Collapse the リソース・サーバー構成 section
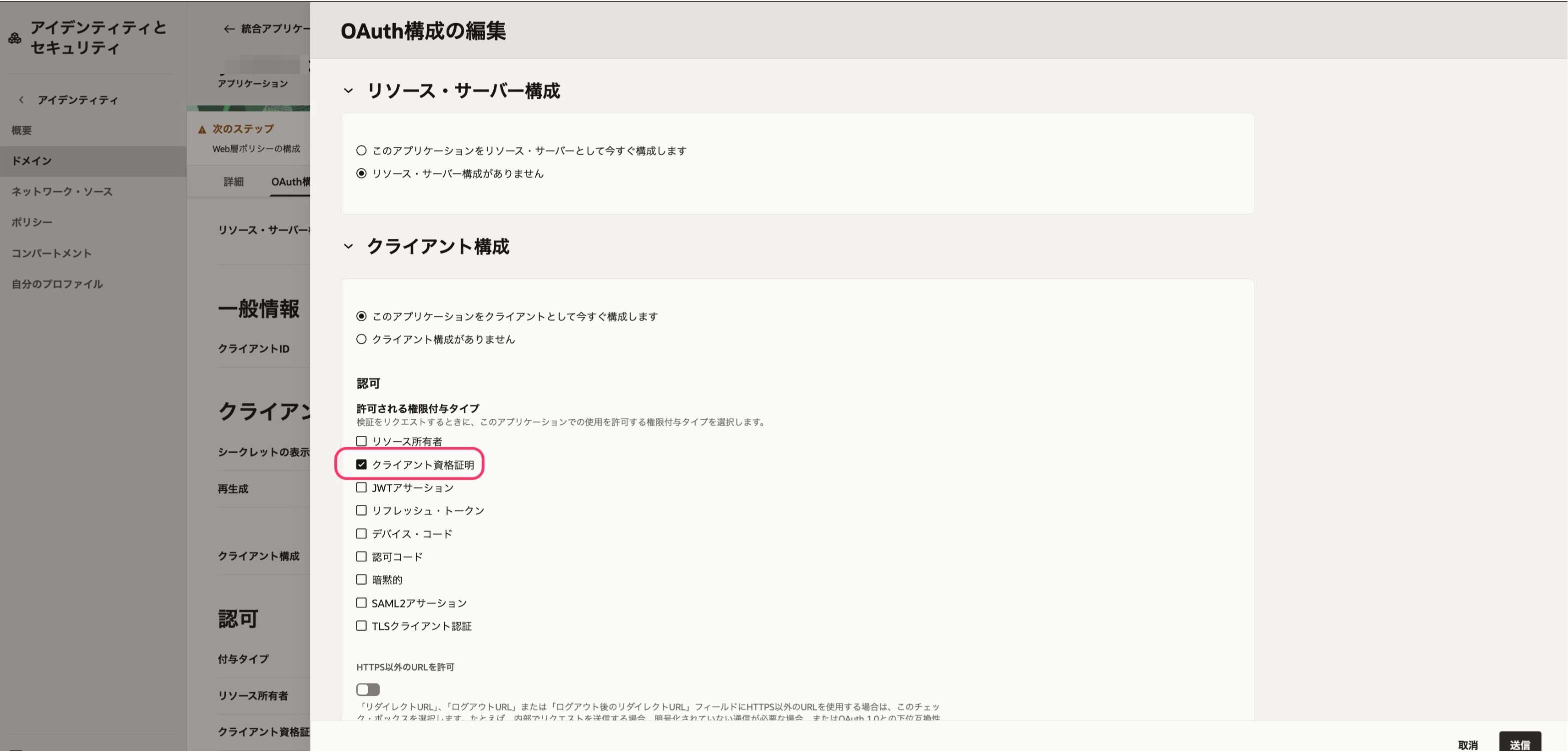 click(348, 90)
